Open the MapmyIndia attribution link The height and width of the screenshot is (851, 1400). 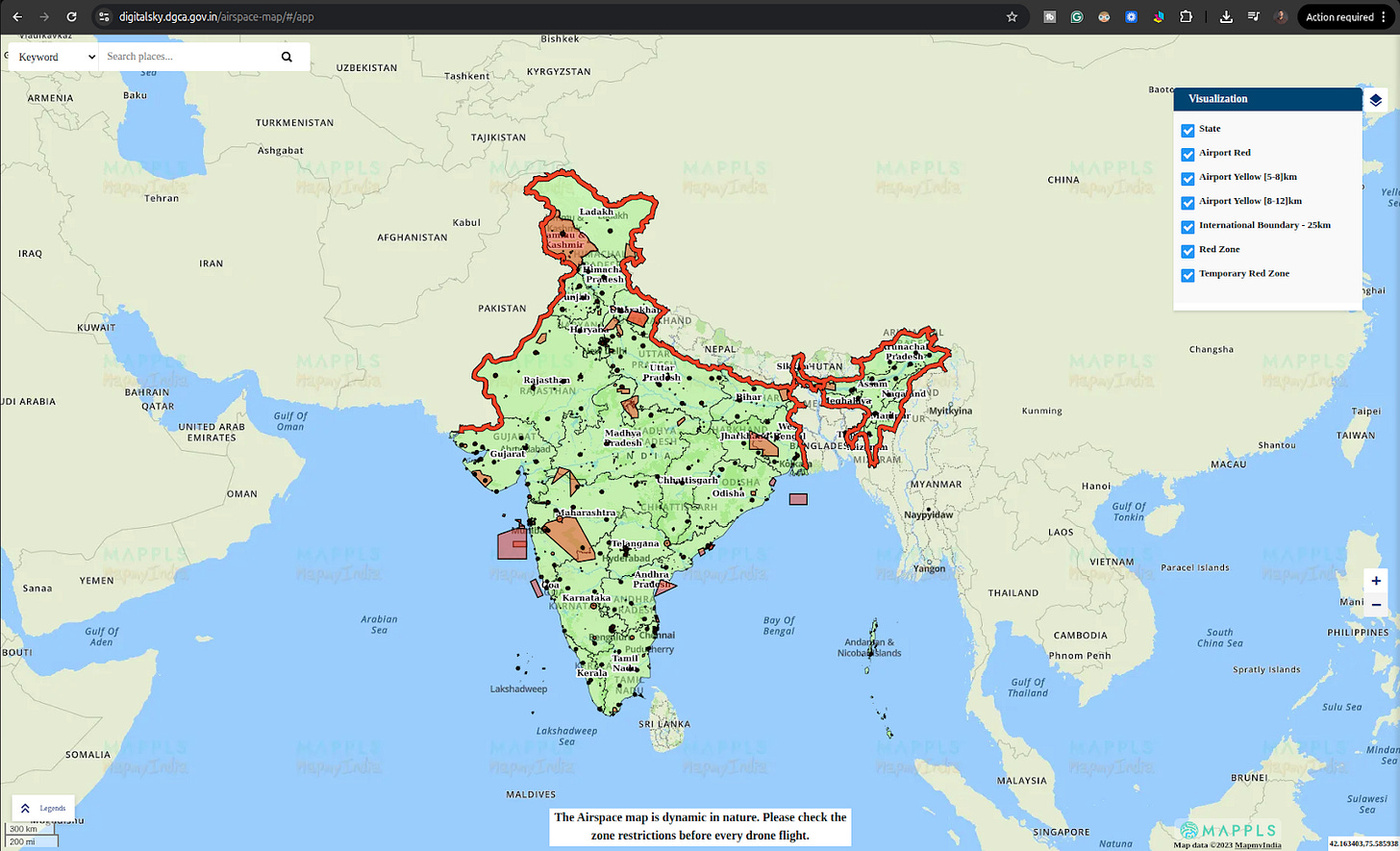[1258, 845]
